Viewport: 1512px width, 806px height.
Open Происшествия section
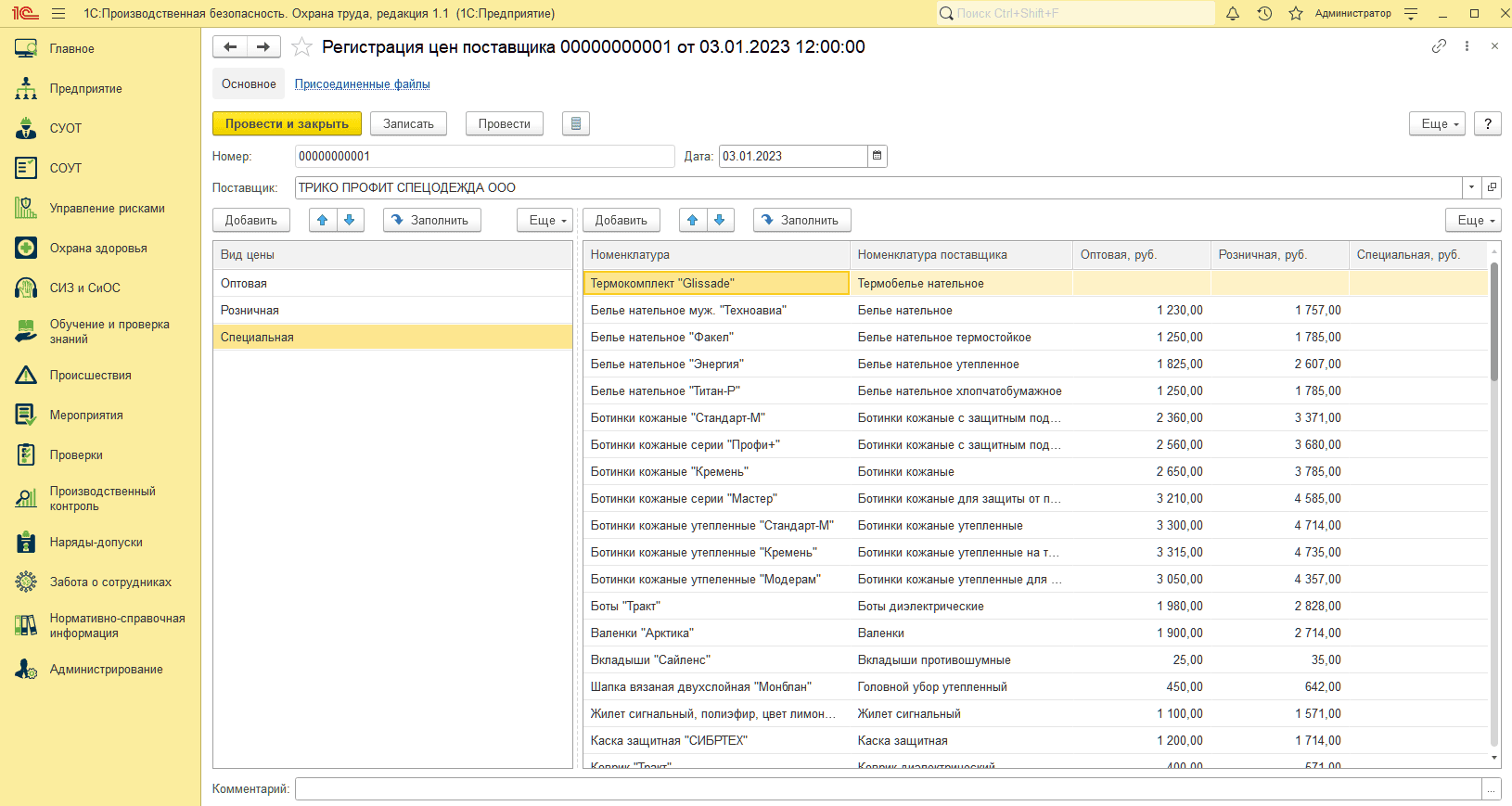pyautogui.click(x=100, y=375)
